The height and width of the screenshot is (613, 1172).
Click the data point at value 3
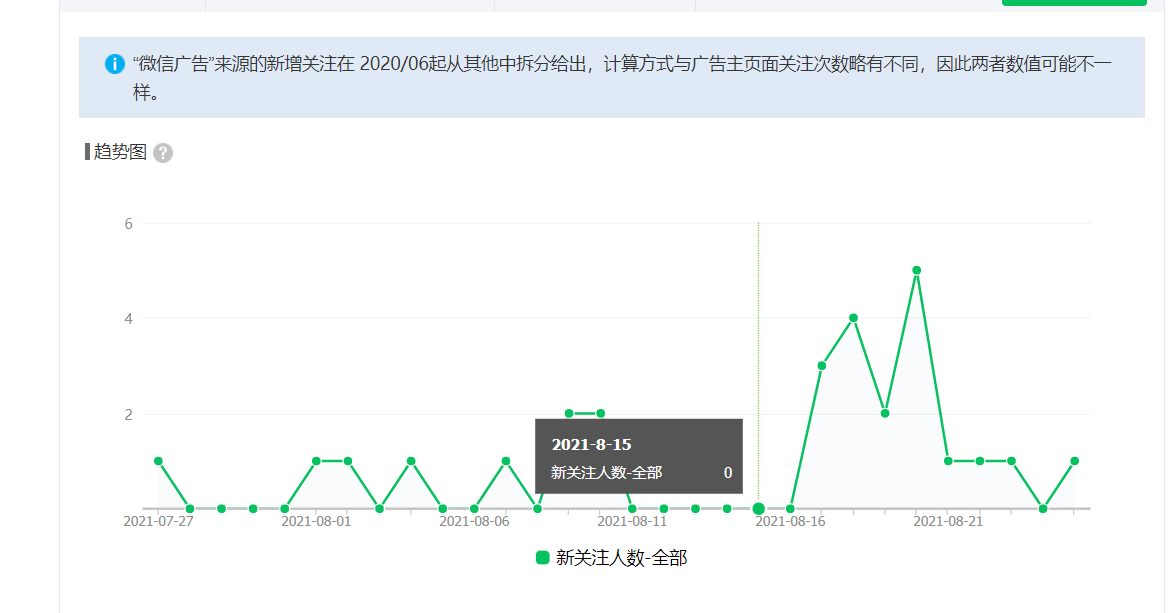(x=822, y=366)
